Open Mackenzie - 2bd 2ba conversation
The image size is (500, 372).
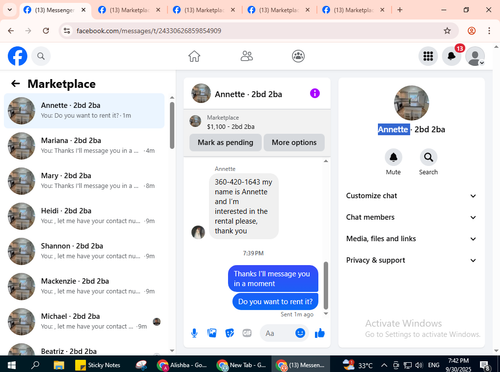(84, 286)
